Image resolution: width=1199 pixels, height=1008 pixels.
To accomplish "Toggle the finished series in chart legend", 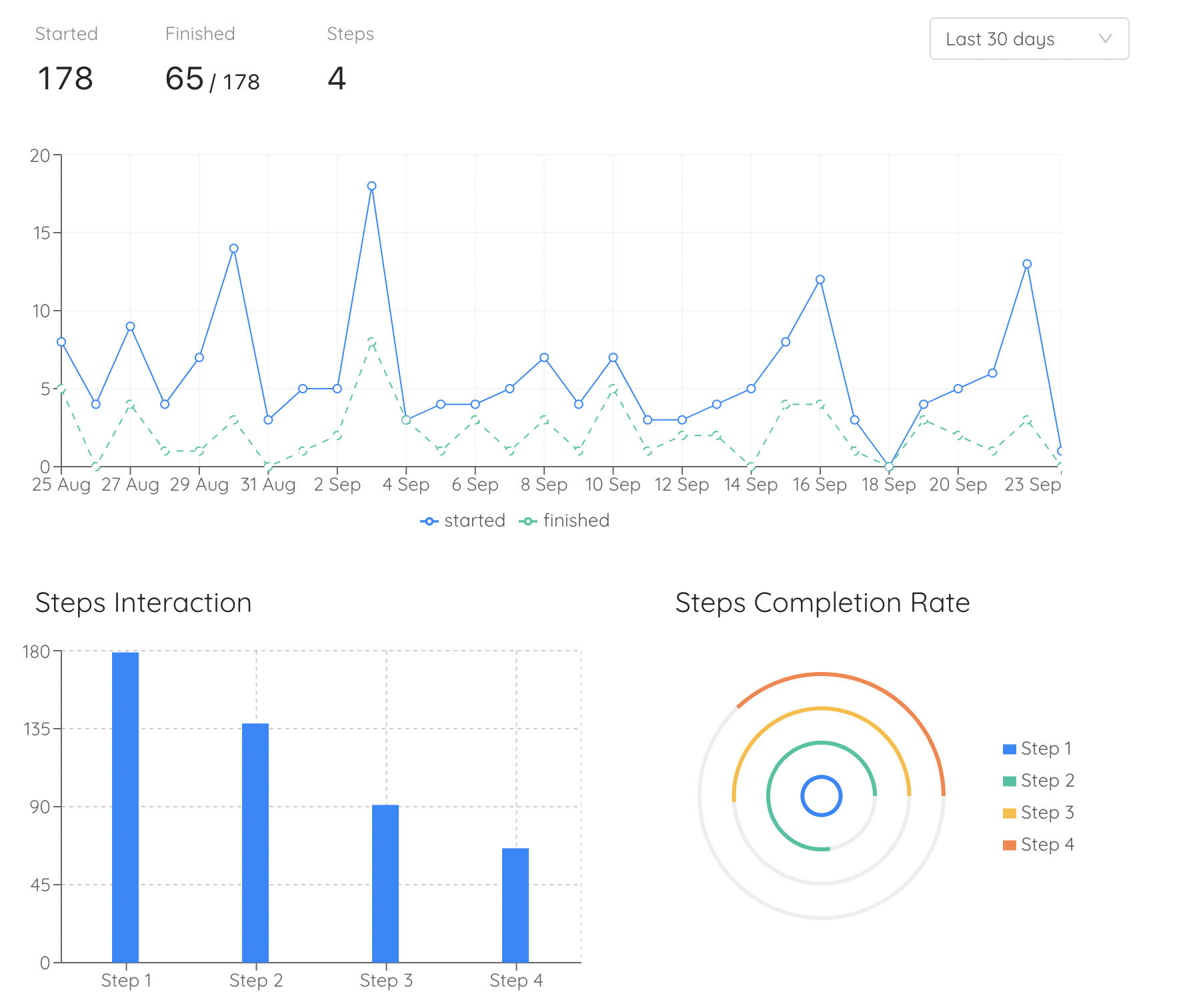I will (564, 520).
